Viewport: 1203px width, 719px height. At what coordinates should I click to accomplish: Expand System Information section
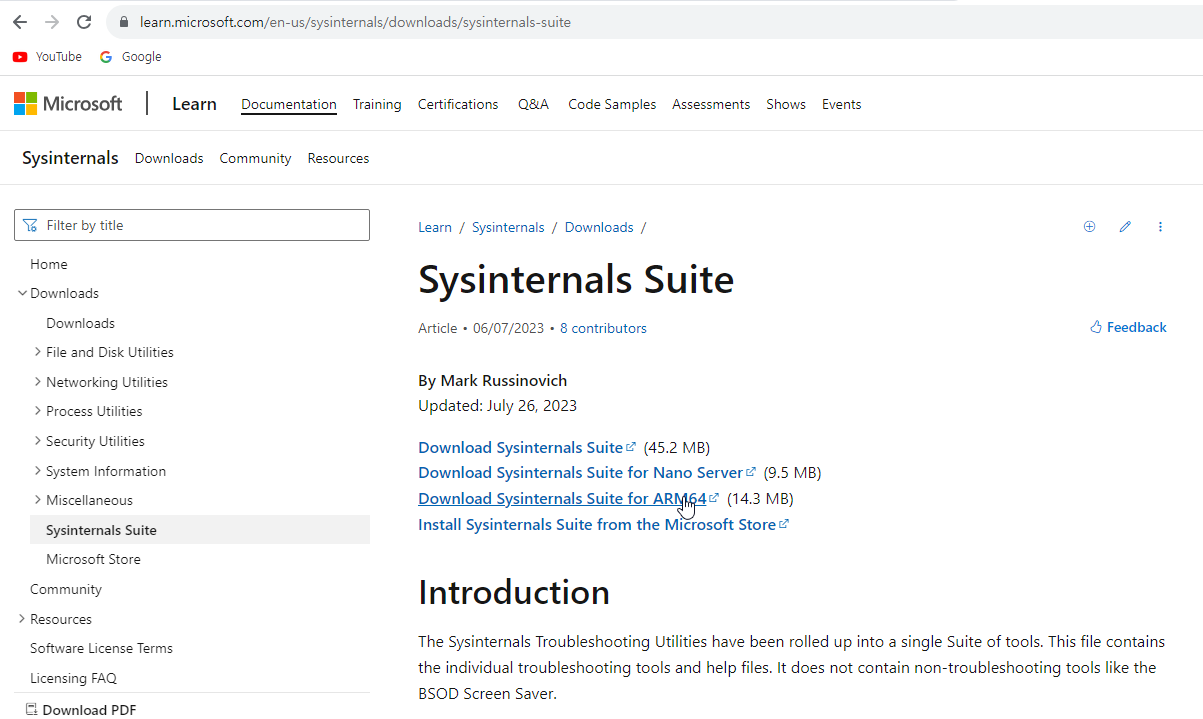[38, 471]
